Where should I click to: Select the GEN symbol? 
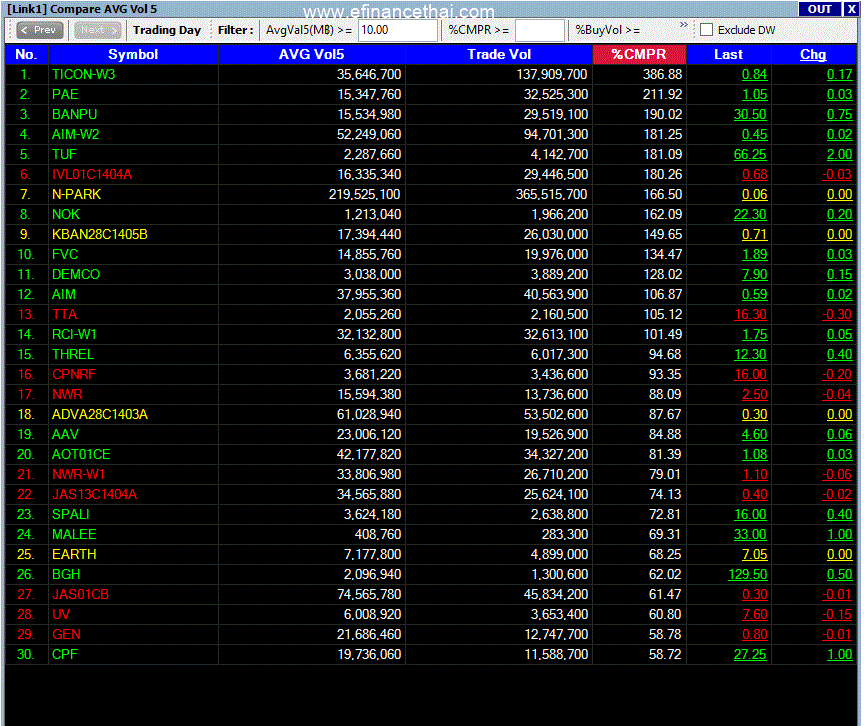pyautogui.click(x=66, y=635)
